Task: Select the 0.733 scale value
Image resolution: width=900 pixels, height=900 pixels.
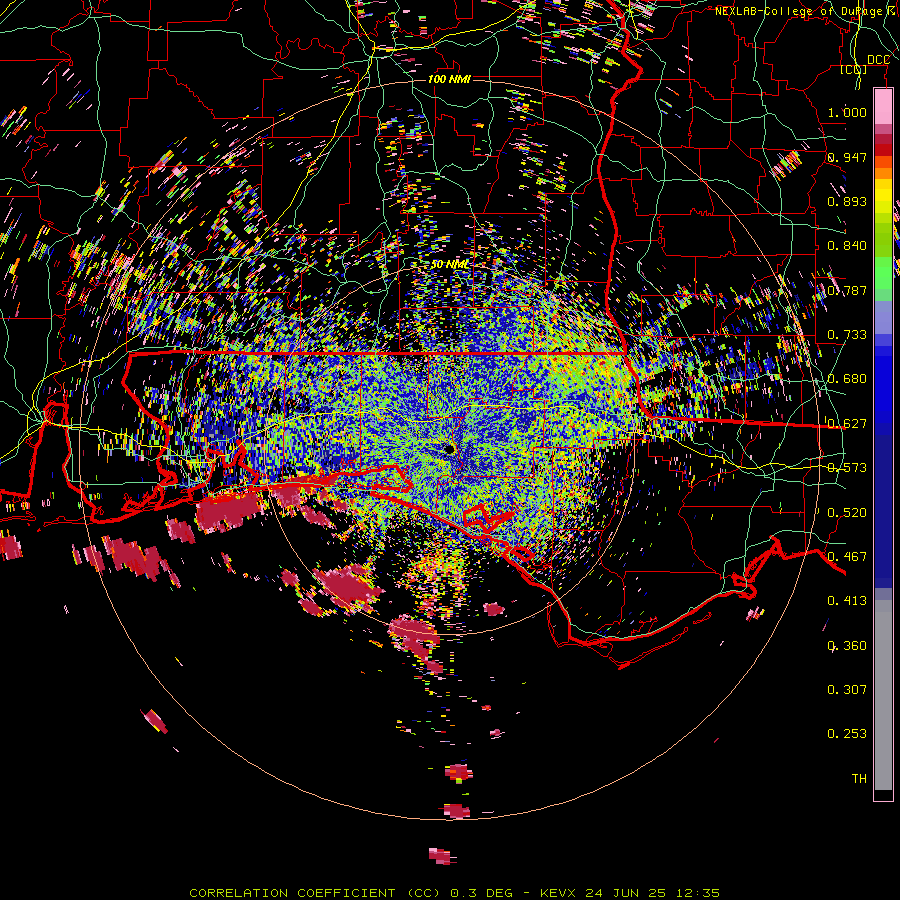Action: click(x=847, y=335)
